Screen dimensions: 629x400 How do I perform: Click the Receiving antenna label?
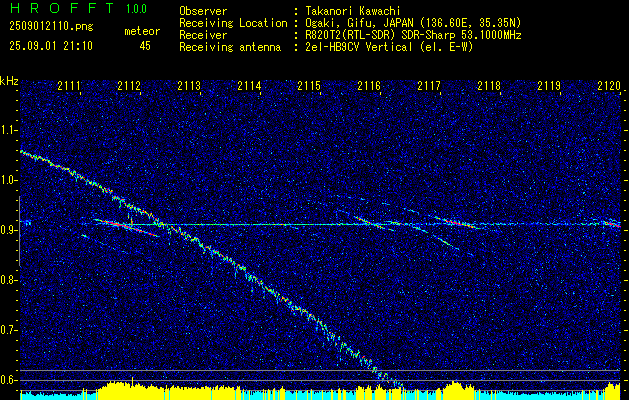pos(230,47)
